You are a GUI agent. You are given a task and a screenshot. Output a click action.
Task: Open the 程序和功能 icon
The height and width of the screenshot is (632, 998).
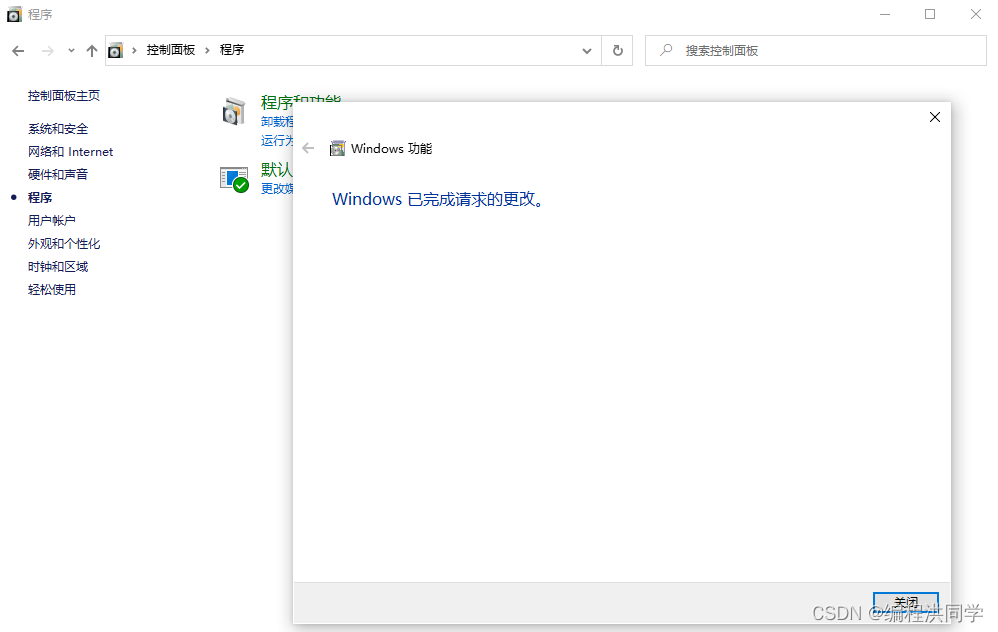pos(233,112)
